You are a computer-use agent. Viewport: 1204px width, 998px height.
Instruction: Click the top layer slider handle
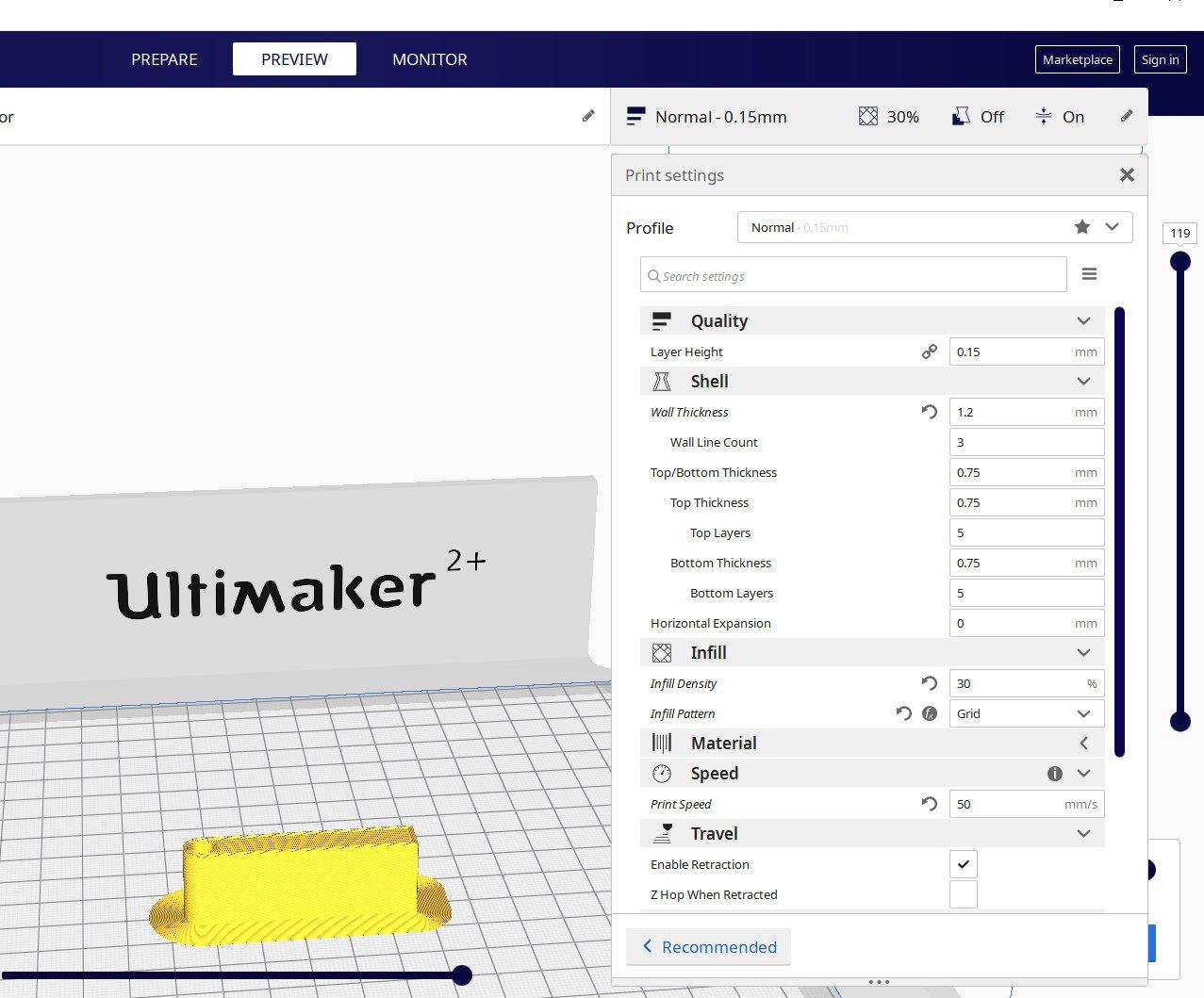coord(1180,262)
